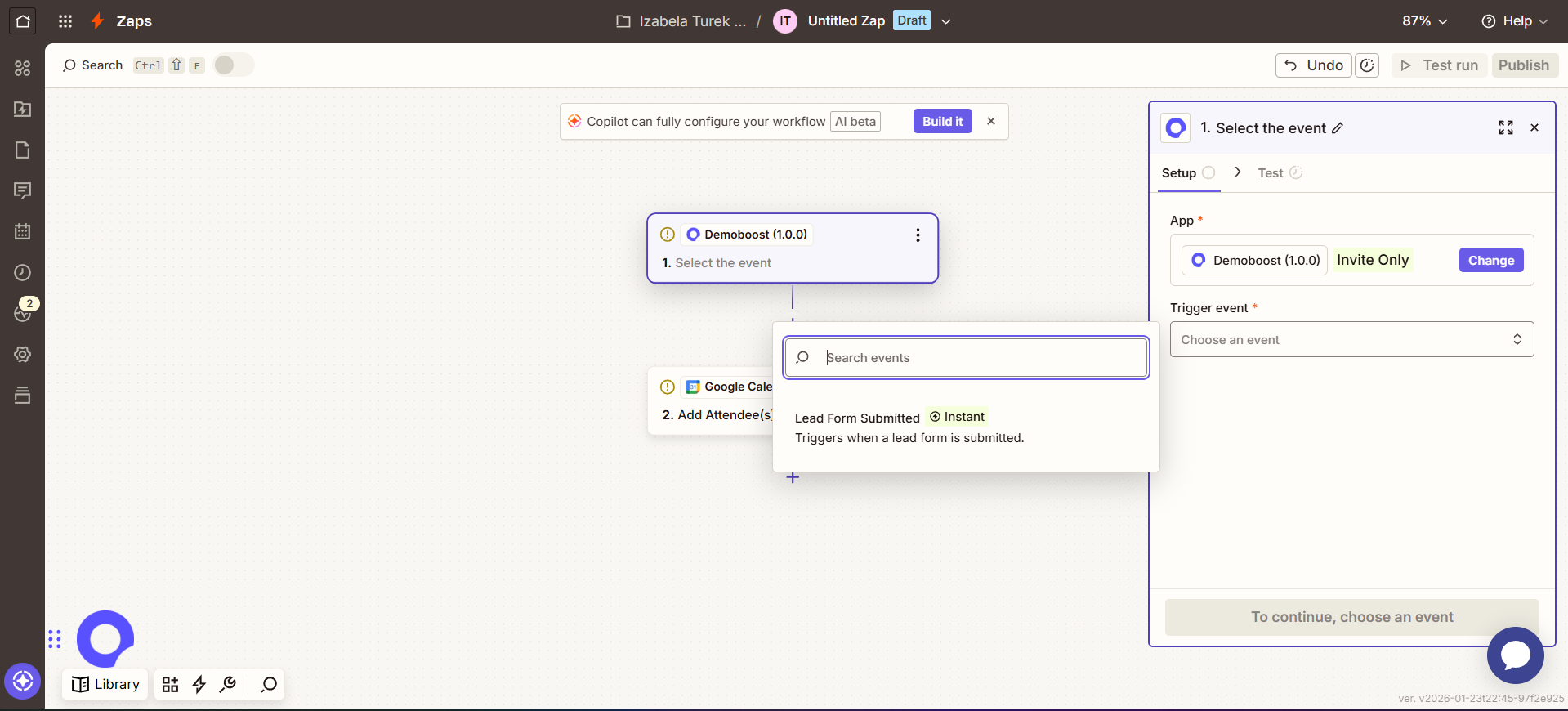Click the Test run button
The width and height of the screenshot is (1568, 711).
(x=1440, y=65)
